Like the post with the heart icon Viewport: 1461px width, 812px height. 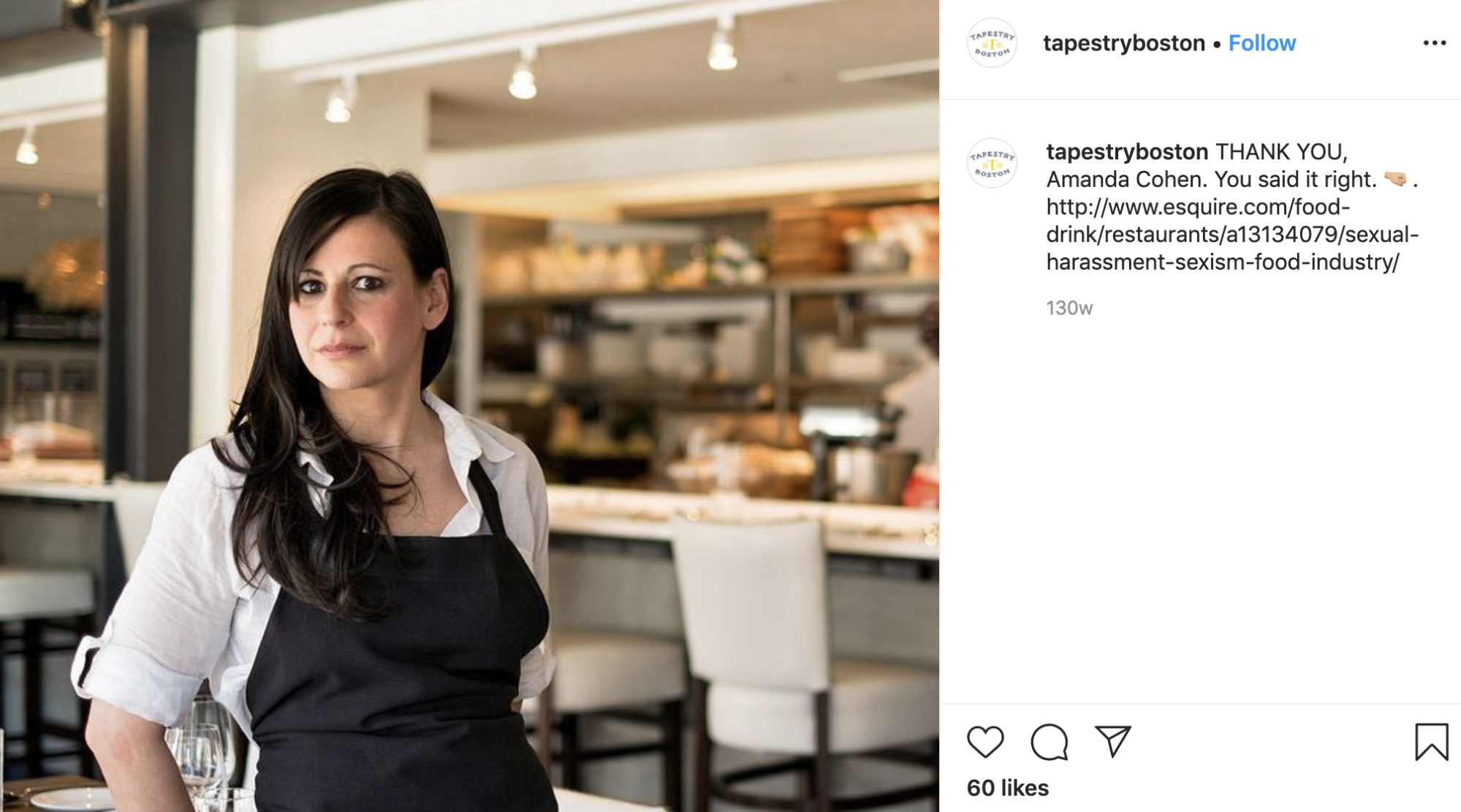pyautogui.click(x=985, y=742)
